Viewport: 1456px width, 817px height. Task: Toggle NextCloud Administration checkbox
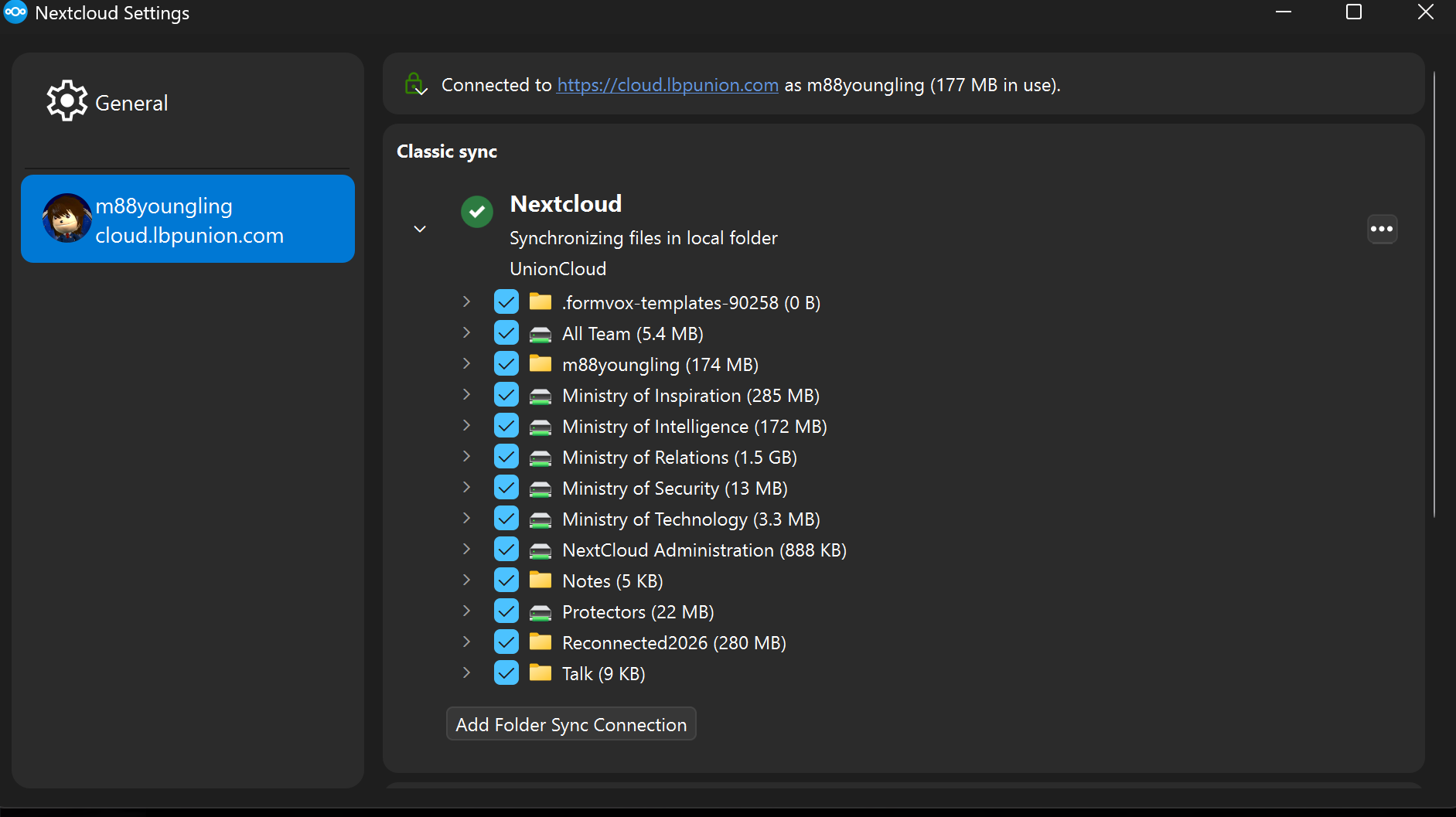click(x=506, y=549)
